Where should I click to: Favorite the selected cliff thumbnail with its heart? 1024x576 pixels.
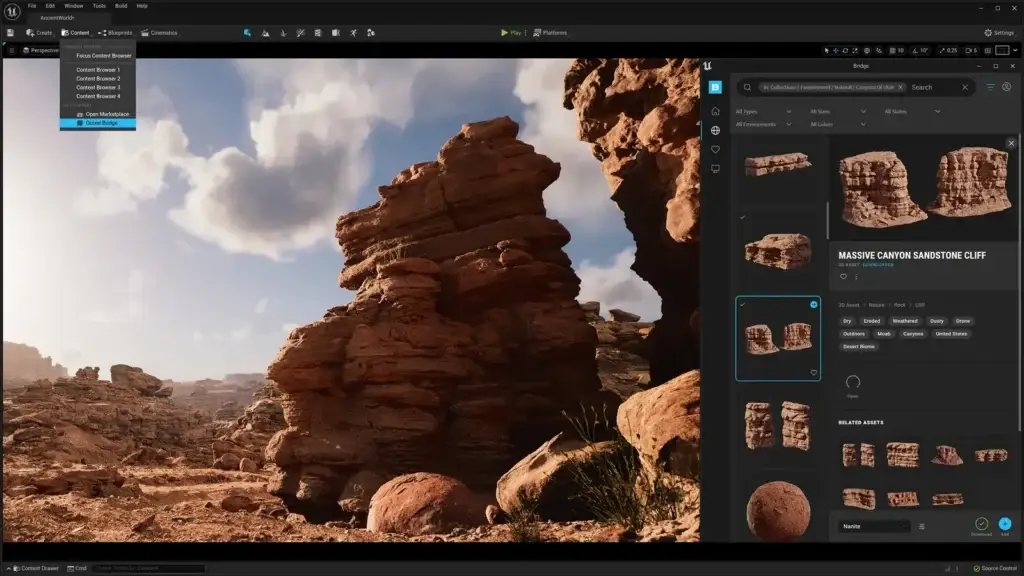coord(813,372)
